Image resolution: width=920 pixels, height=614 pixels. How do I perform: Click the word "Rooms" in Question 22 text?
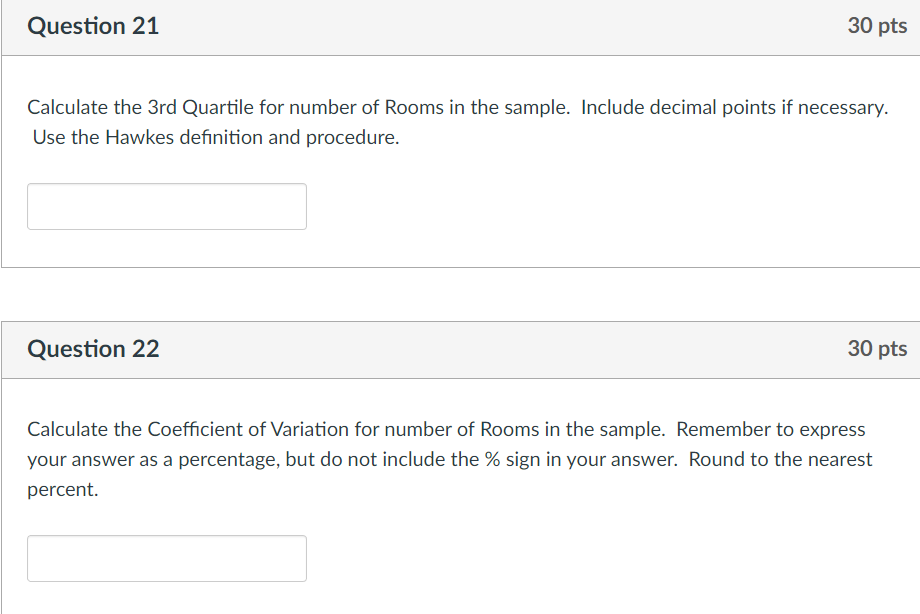pyautogui.click(x=510, y=429)
